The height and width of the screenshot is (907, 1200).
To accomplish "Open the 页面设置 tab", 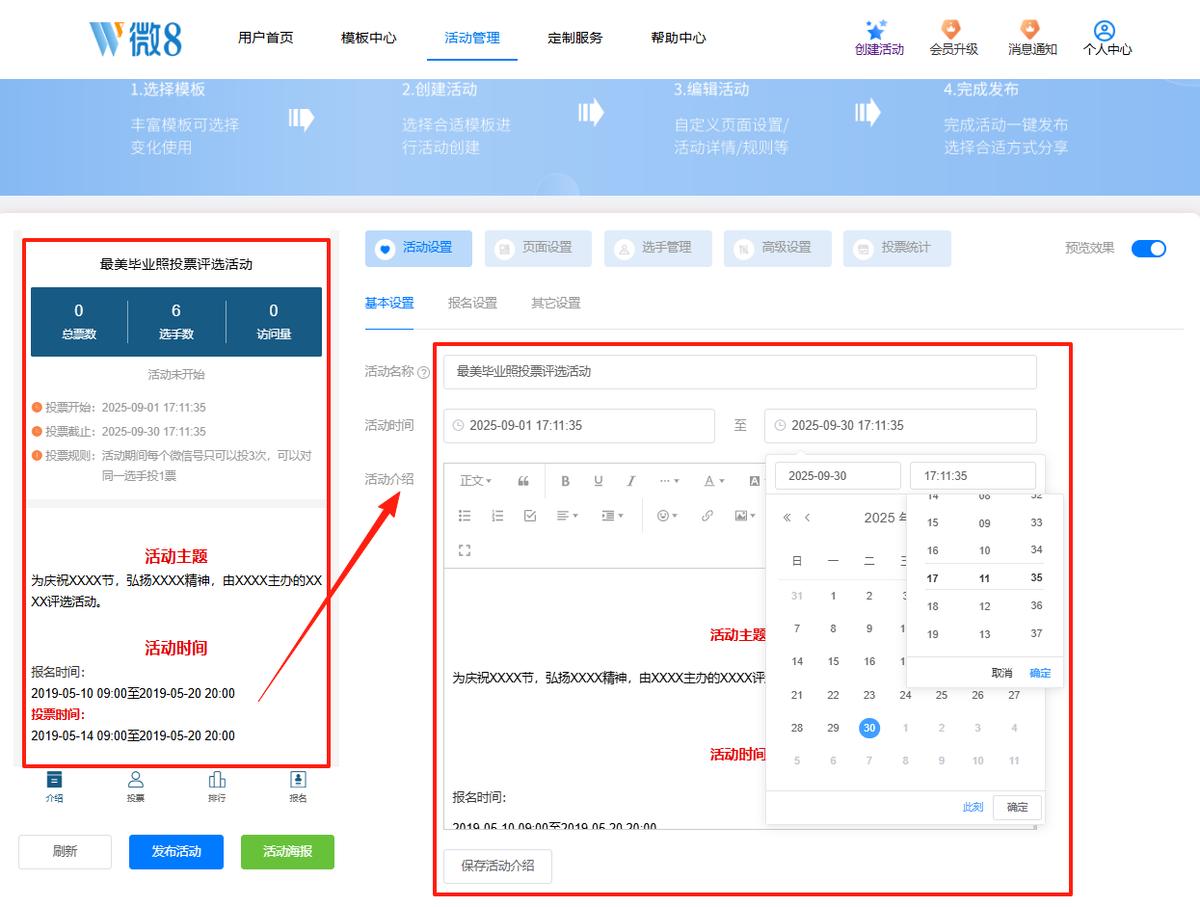I will point(538,248).
